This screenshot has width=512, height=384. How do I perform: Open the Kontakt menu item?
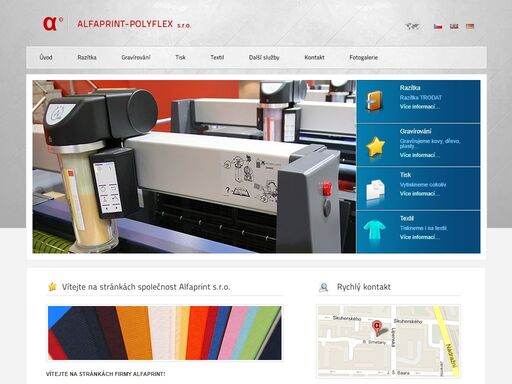click(x=314, y=57)
